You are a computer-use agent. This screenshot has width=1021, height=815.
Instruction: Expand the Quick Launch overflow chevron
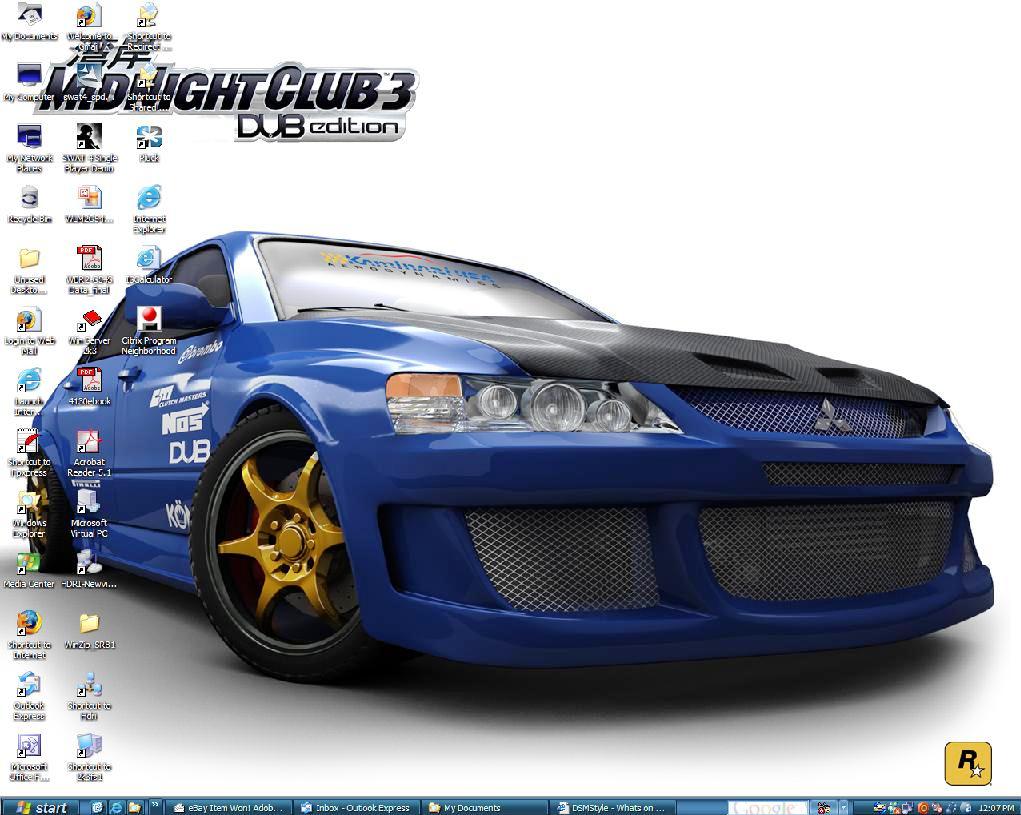point(153,807)
